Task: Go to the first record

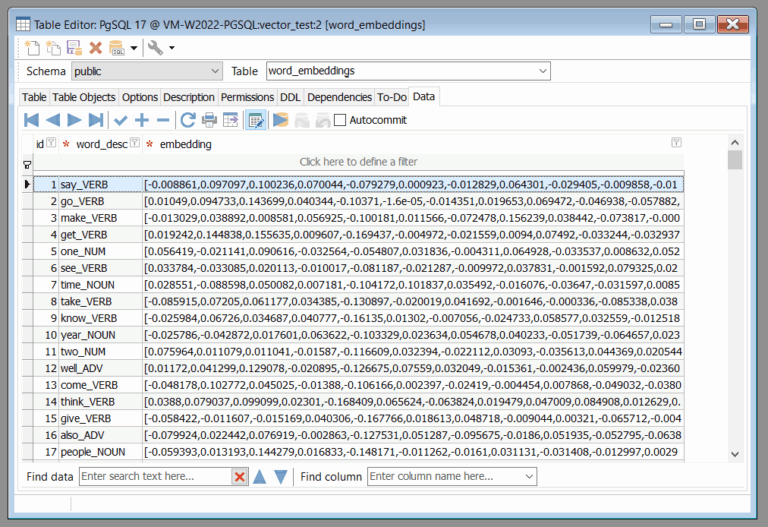Action: tap(31, 120)
